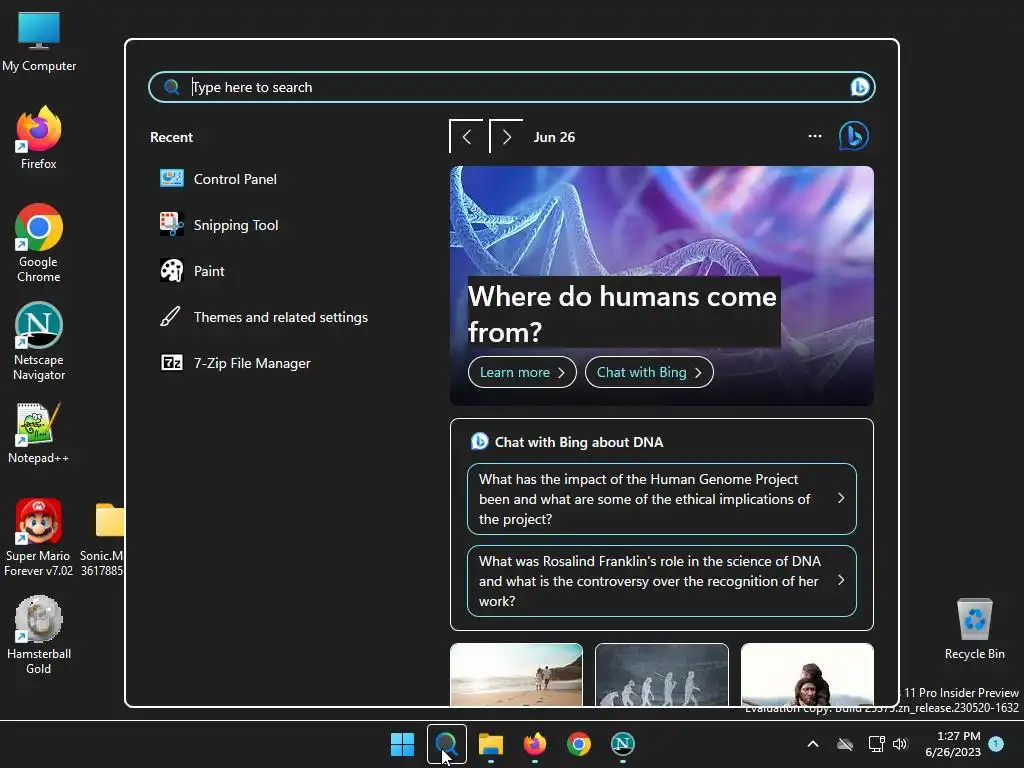Image resolution: width=1024 pixels, height=768 pixels.
Task: Select Netscape Navigator desktop shortcut
Action: (x=39, y=341)
